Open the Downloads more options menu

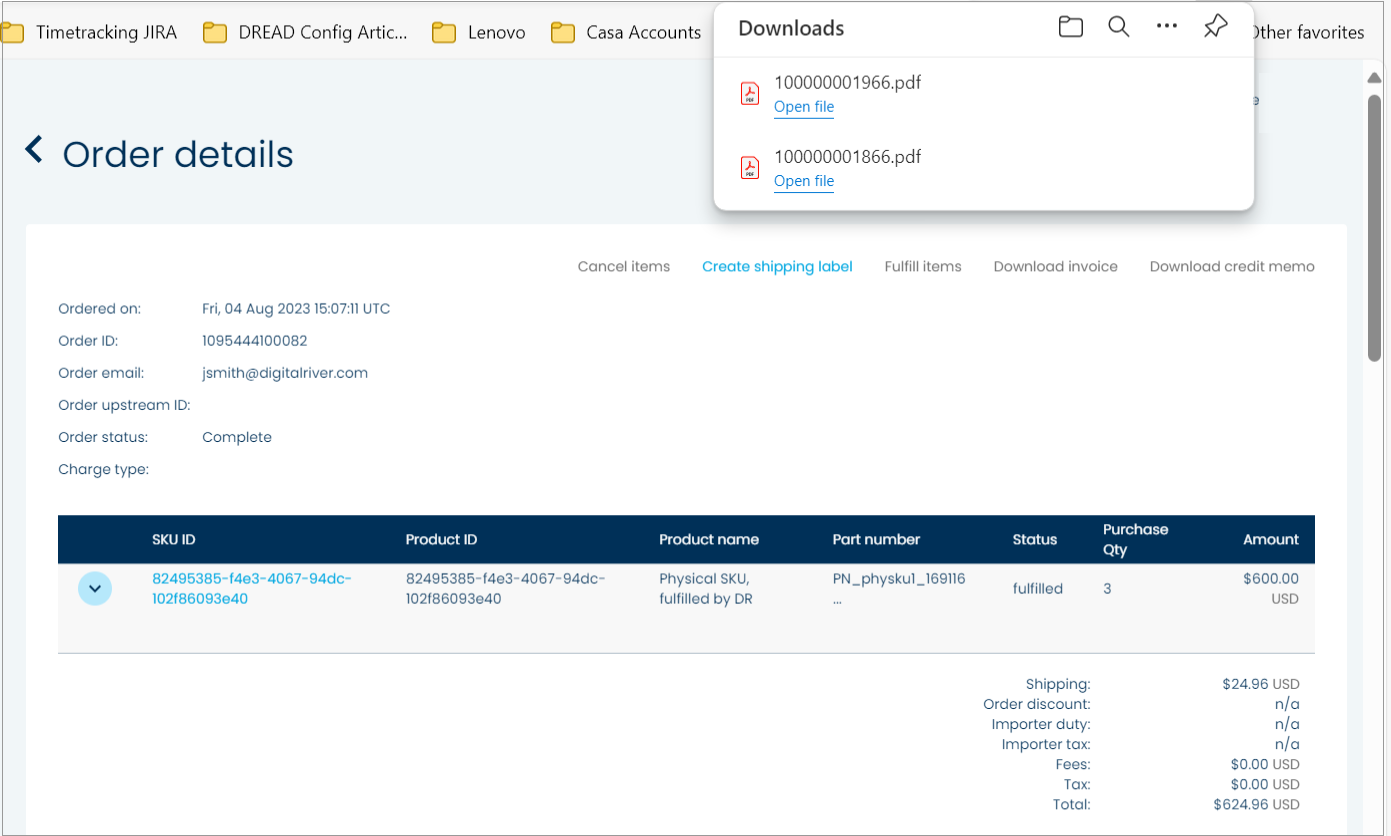click(1166, 28)
